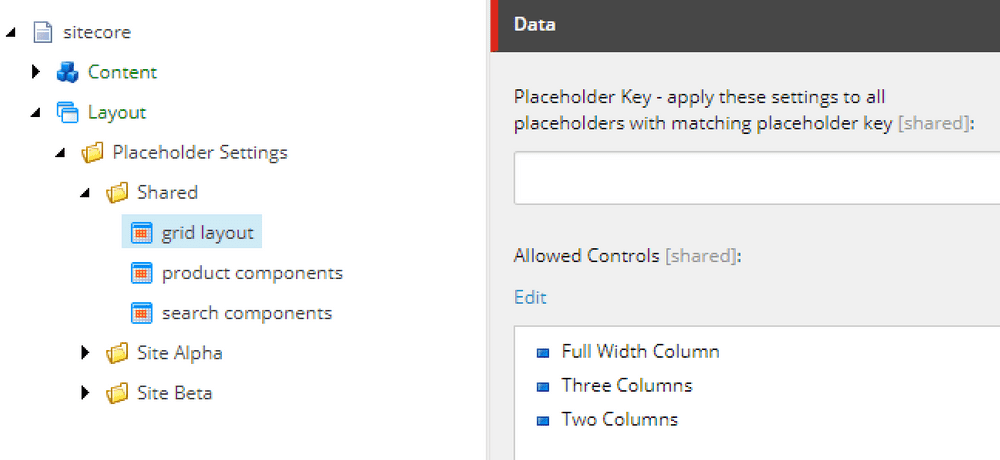The height and width of the screenshot is (460, 1000).
Task: Collapse the Shared folder arrow
Action: tap(86, 193)
